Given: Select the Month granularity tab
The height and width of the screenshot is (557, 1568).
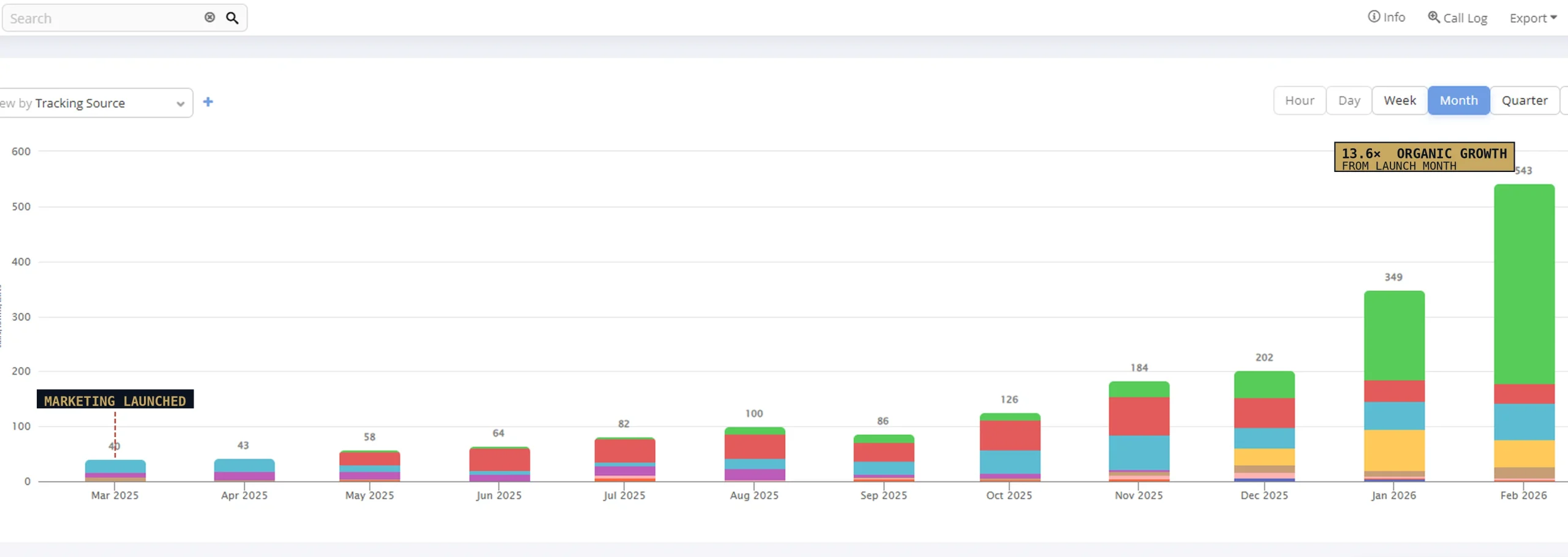Looking at the screenshot, I should click(x=1458, y=100).
